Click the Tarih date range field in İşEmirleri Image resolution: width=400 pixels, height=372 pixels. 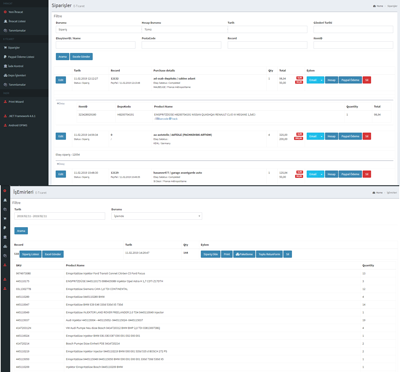(60, 216)
